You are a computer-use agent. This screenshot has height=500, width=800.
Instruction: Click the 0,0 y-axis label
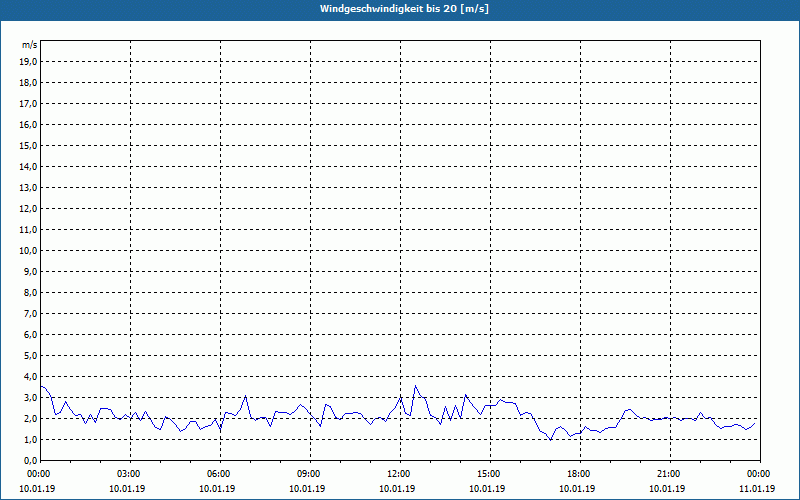tap(30, 461)
